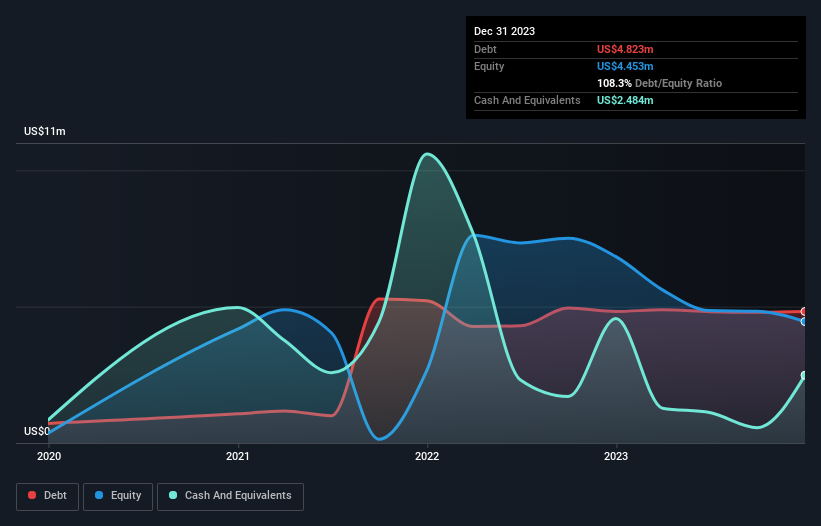Toggle the Equity legend button
The height and width of the screenshot is (526, 821).
click(118, 496)
